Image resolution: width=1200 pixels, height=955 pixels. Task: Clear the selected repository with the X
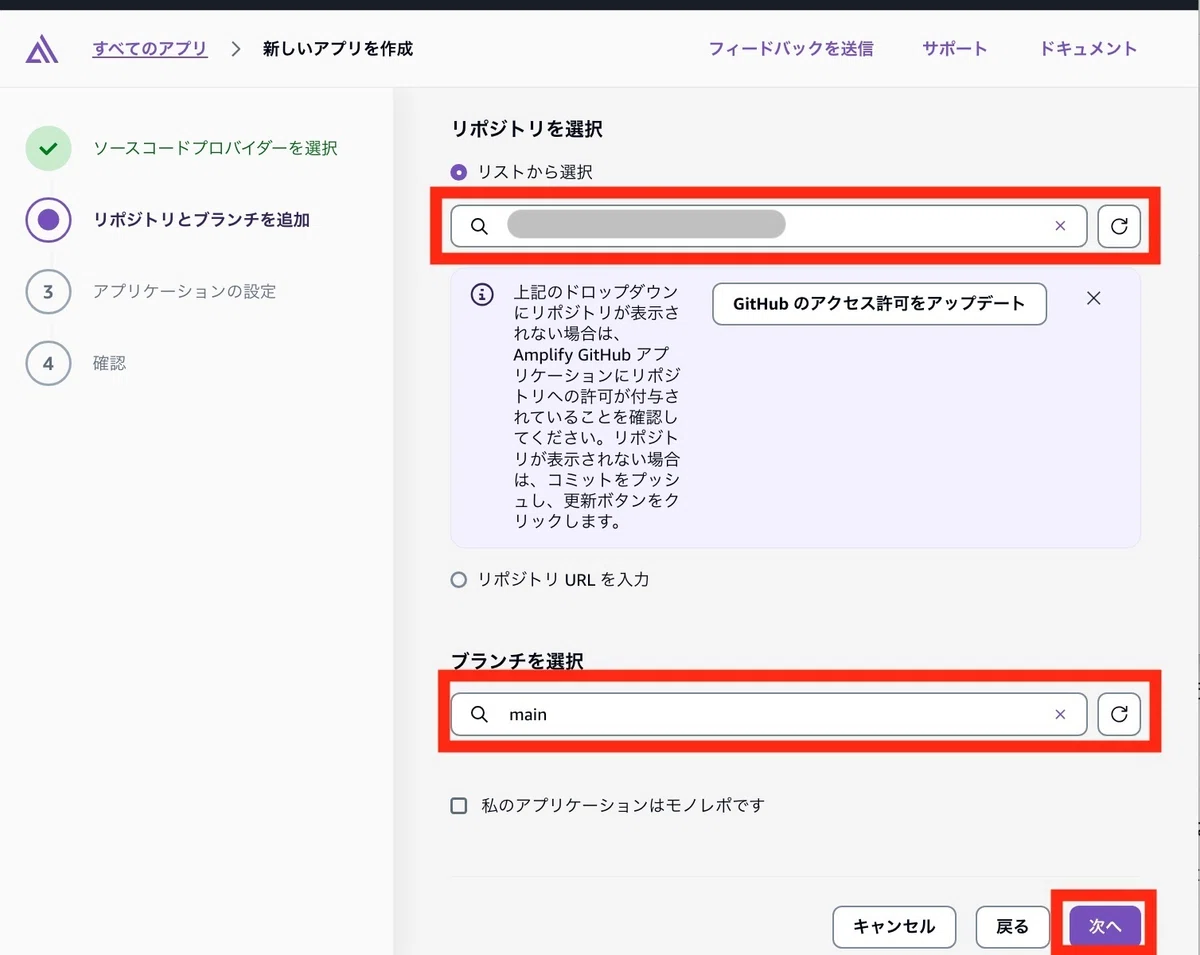[1060, 227]
